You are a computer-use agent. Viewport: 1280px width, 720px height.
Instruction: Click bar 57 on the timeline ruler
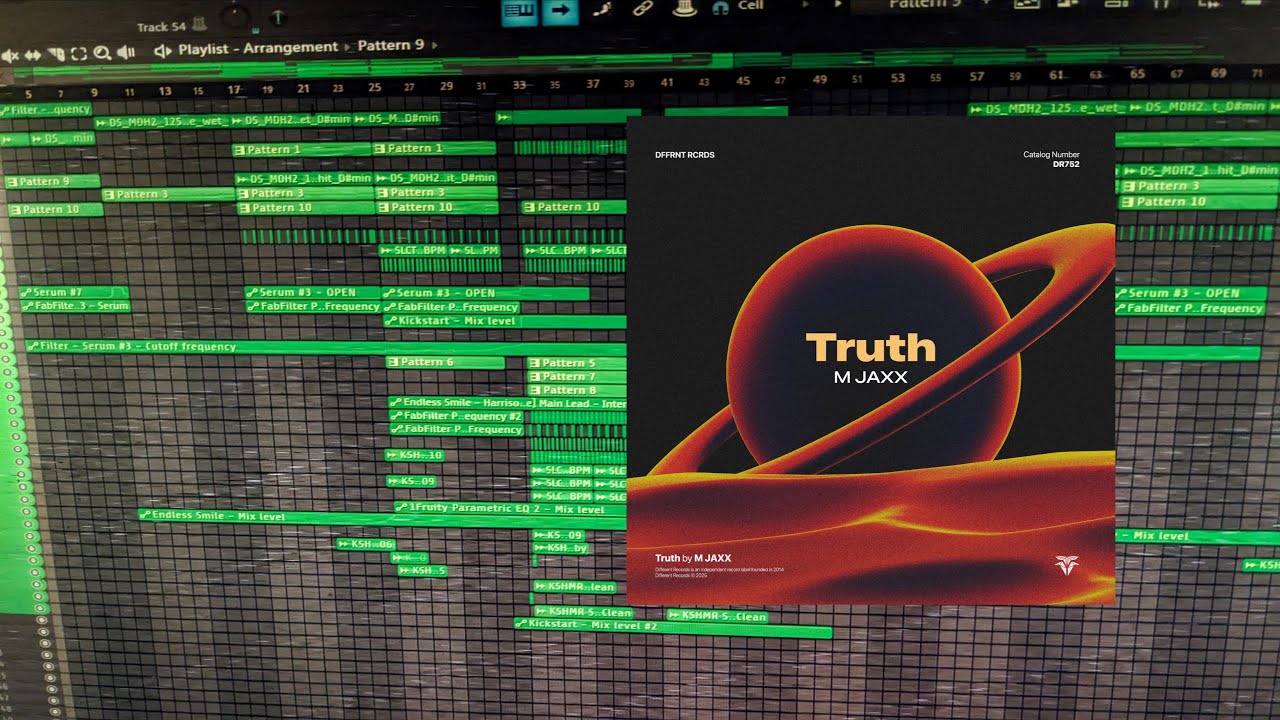point(976,76)
